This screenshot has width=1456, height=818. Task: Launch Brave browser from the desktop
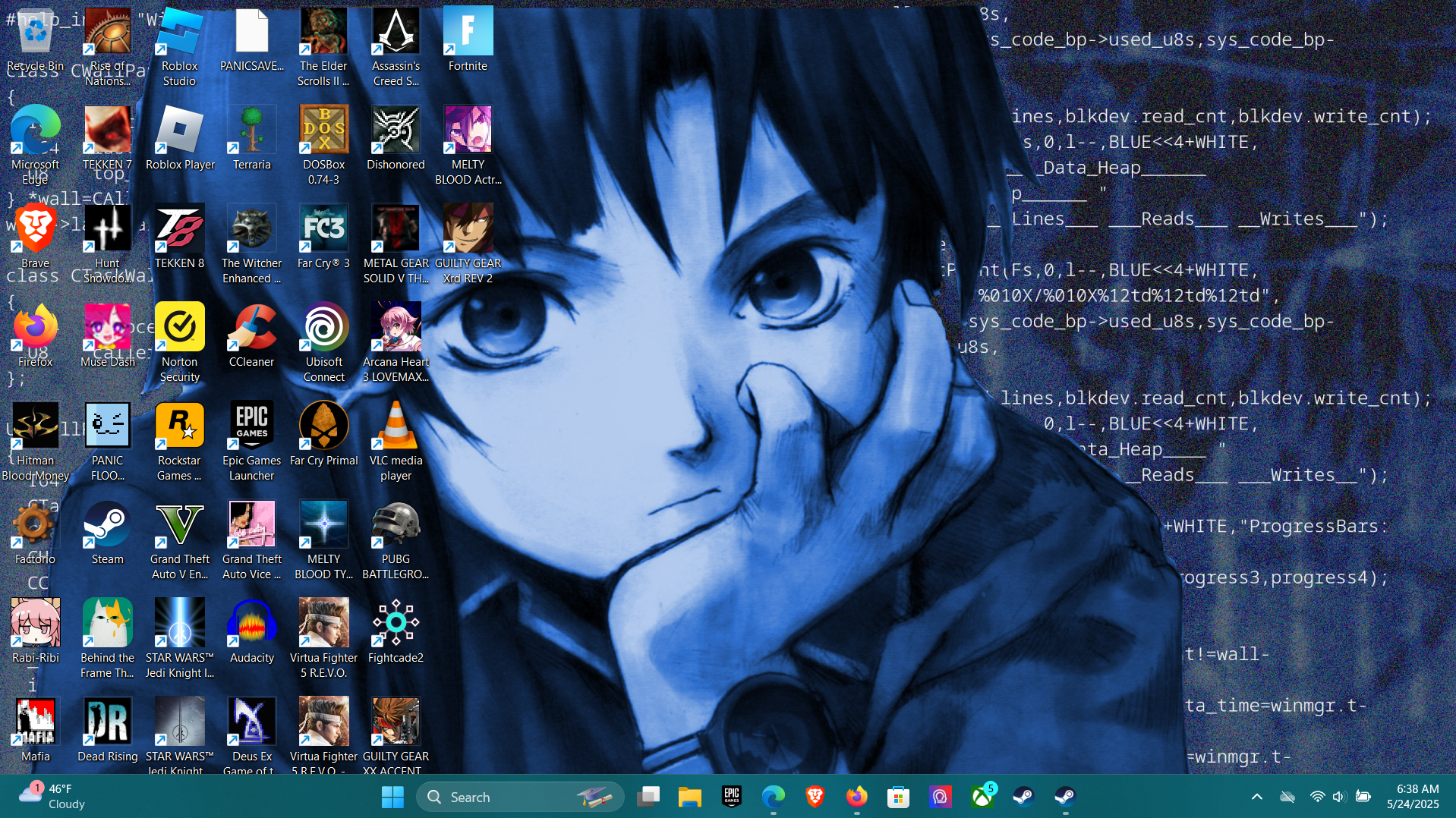click(x=35, y=238)
